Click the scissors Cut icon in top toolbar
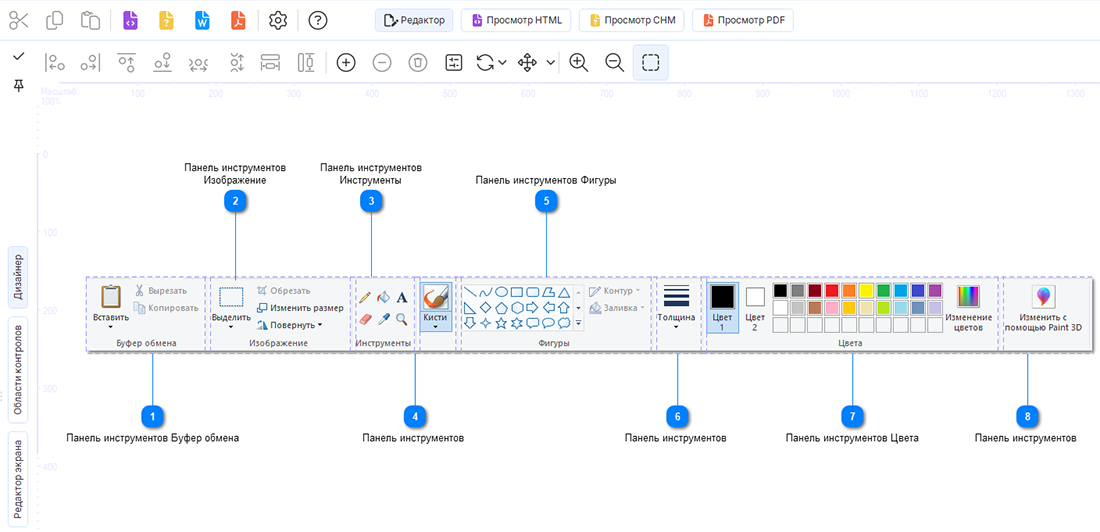Screen dimensions: 1100x532 click(x=19, y=20)
